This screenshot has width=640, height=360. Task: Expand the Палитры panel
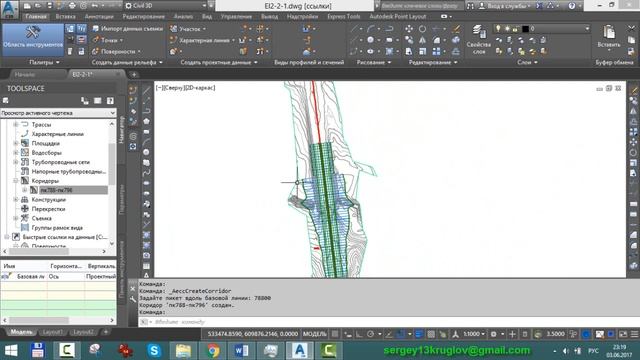pyautogui.click(x=44, y=62)
